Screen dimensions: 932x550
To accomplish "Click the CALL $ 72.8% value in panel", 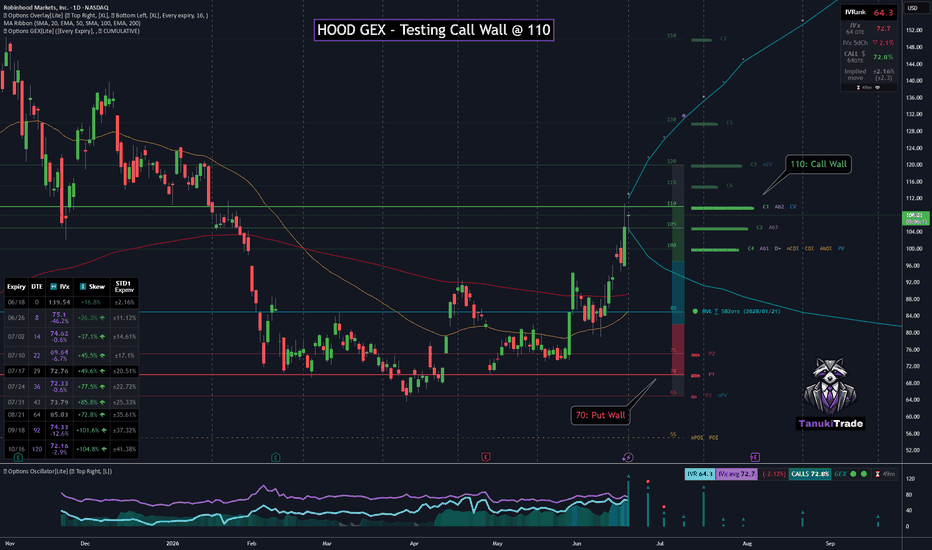I will click(x=883, y=57).
